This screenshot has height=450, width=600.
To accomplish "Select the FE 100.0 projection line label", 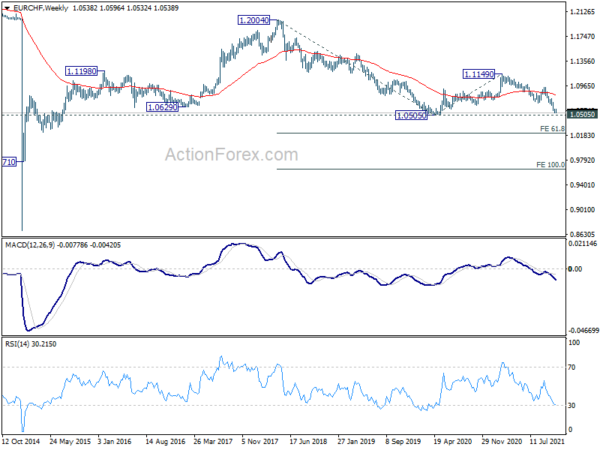I will click(x=550, y=165).
